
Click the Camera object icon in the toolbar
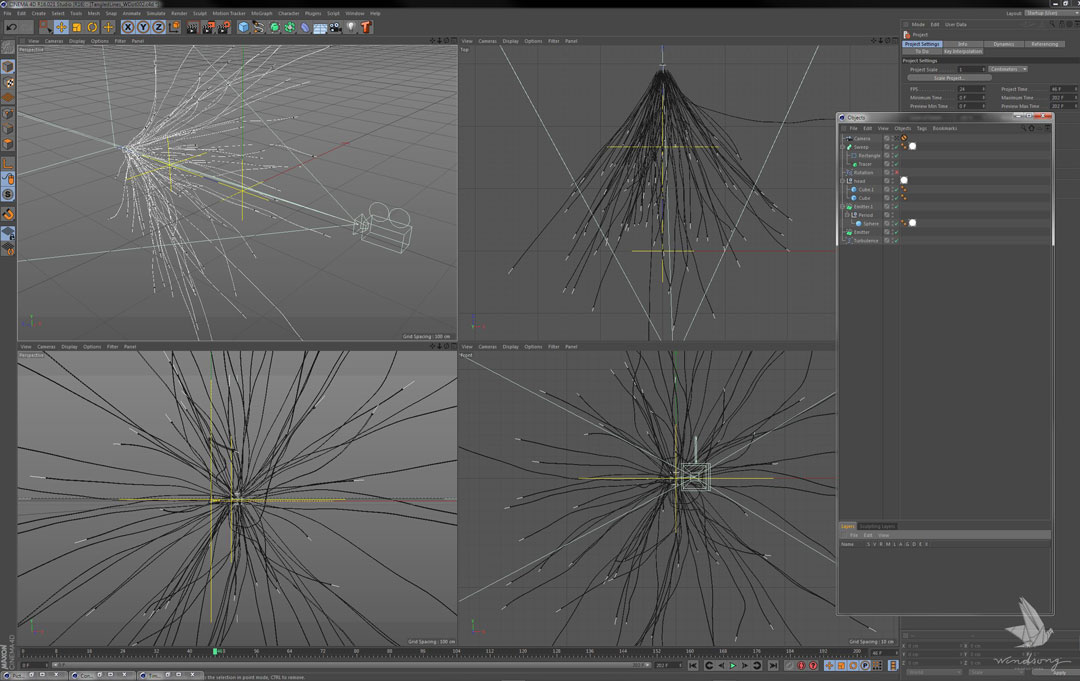point(336,27)
